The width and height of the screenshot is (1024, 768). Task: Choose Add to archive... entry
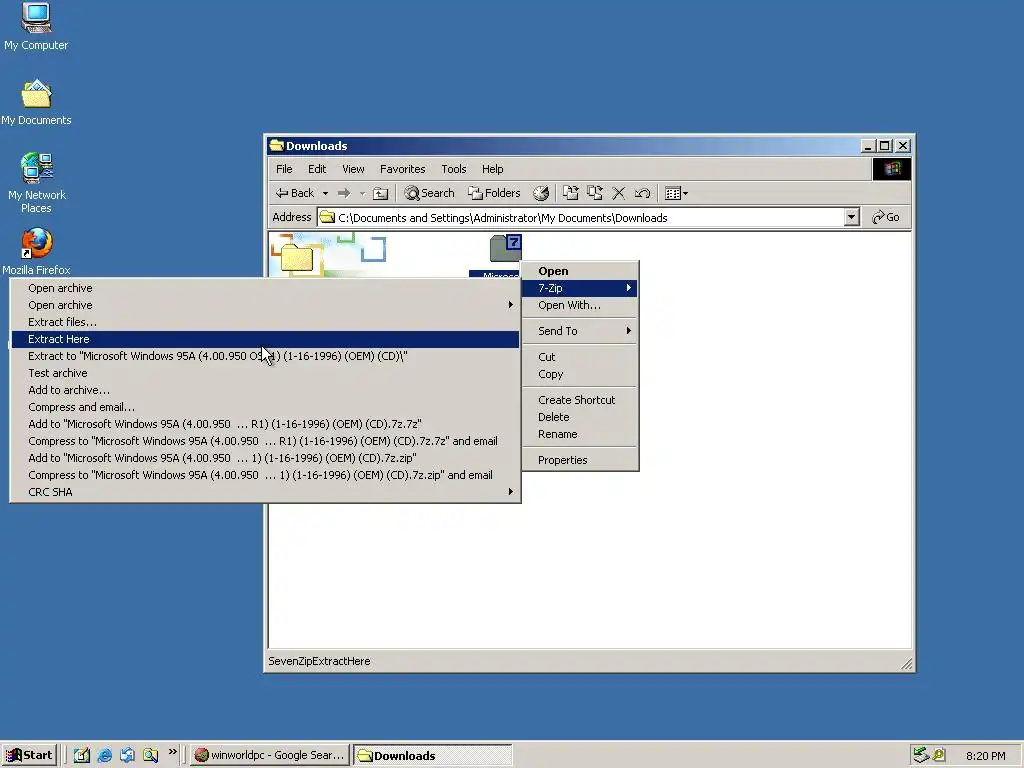[x=265, y=390]
